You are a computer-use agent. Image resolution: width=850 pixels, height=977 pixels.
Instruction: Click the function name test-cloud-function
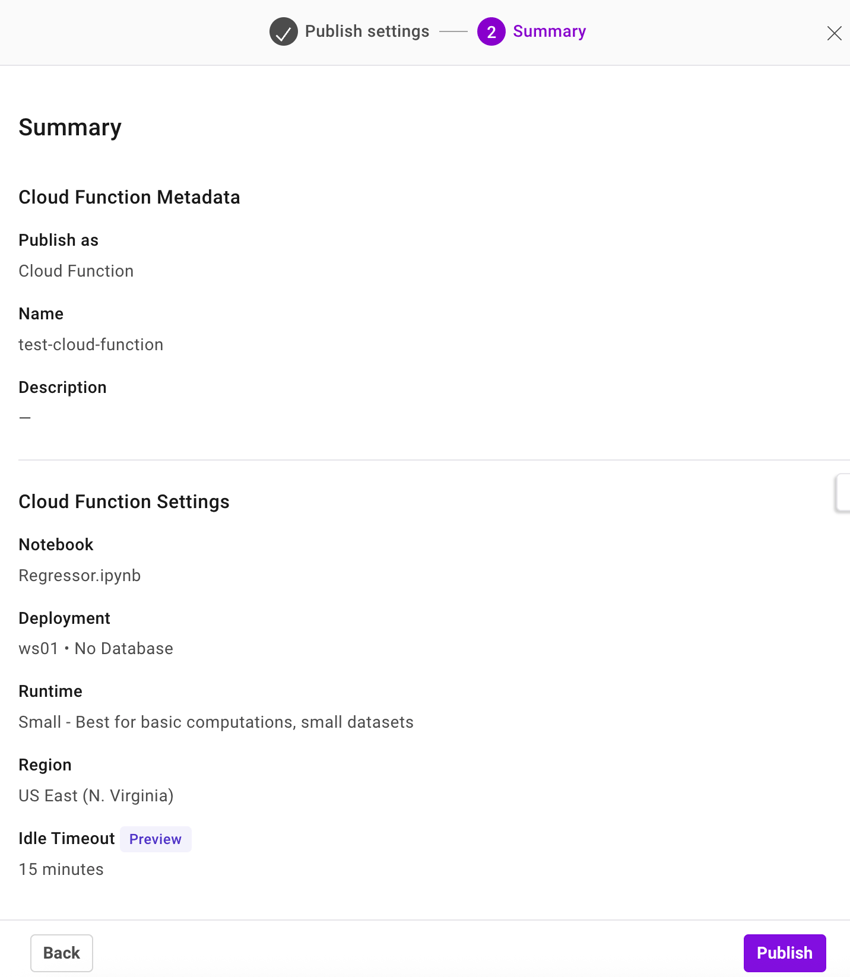pos(91,344)
